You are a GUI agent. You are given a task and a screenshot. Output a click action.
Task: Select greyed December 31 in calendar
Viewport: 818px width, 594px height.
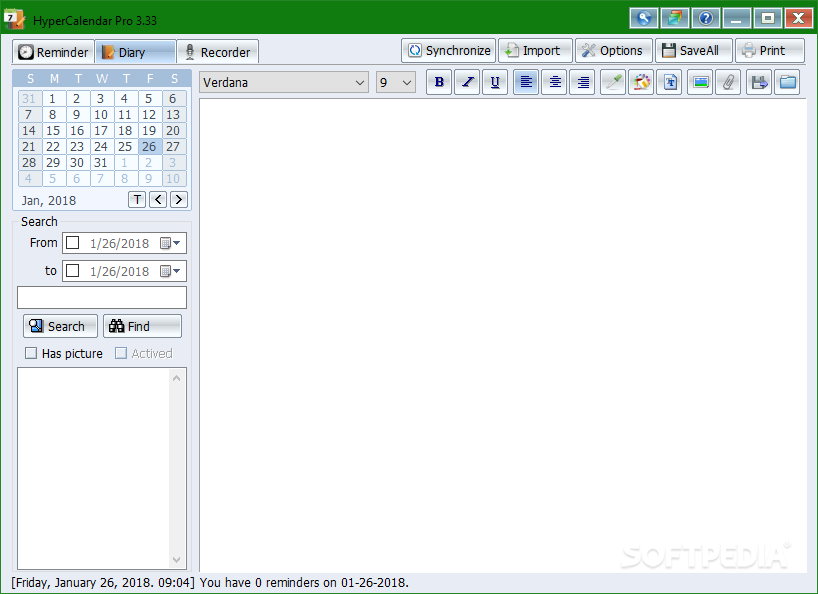29,99
